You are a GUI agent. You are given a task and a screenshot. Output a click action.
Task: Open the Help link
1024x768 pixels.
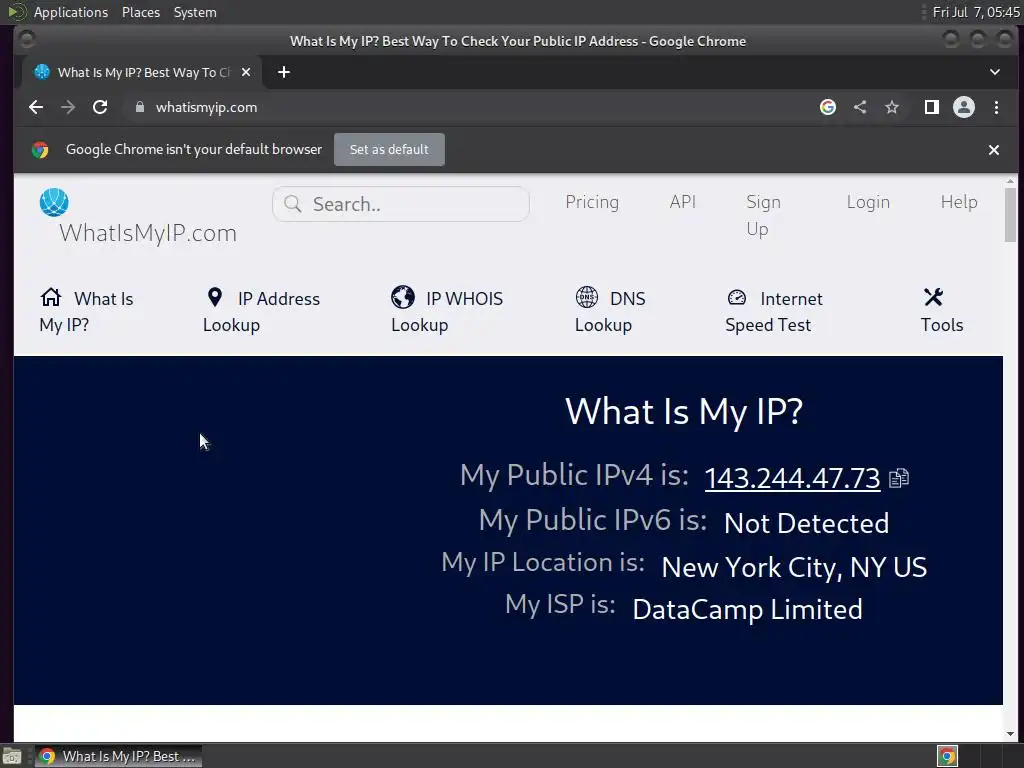(x=959, y=202)
